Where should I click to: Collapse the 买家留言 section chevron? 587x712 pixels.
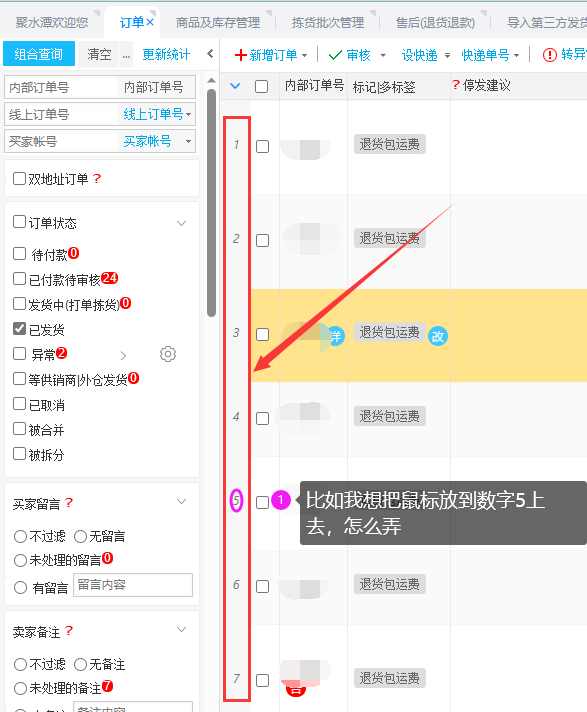pos(182,501)
